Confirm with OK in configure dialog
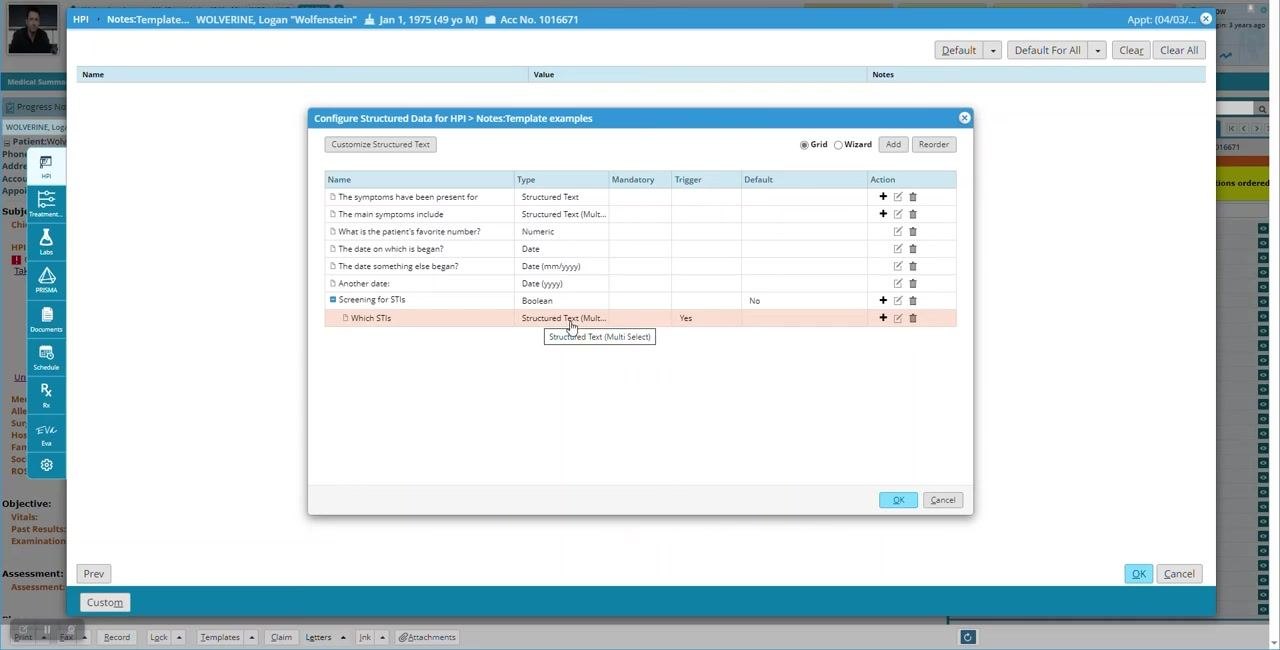This screenshot has height=650, width=1280. (898, 500)
